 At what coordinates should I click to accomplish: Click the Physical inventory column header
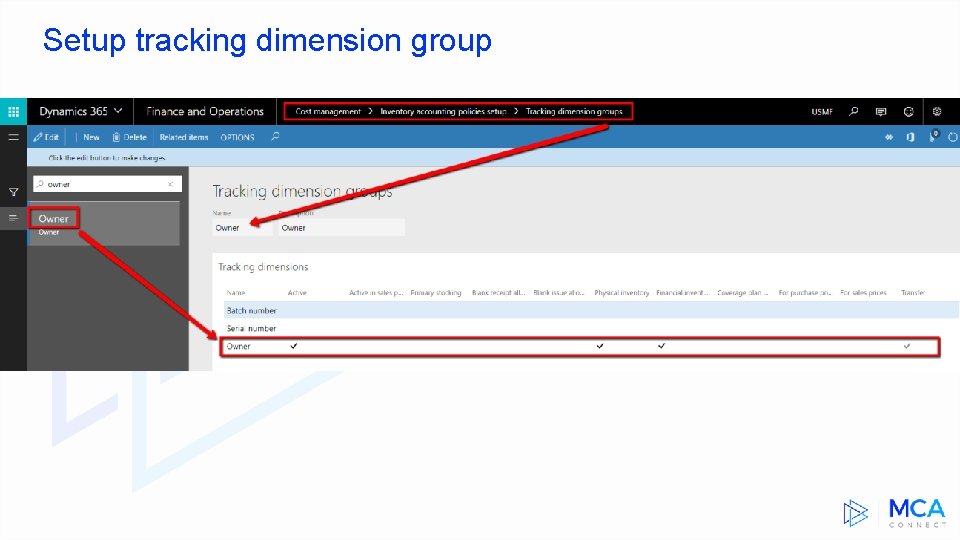621,293
